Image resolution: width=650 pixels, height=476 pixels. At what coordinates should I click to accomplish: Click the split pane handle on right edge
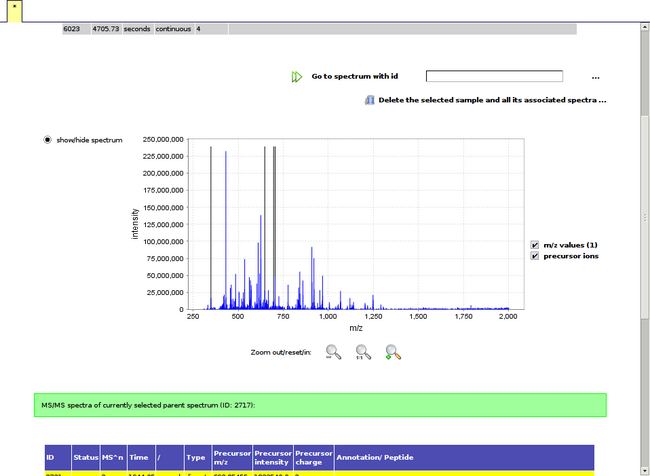(x=645, y=217)
